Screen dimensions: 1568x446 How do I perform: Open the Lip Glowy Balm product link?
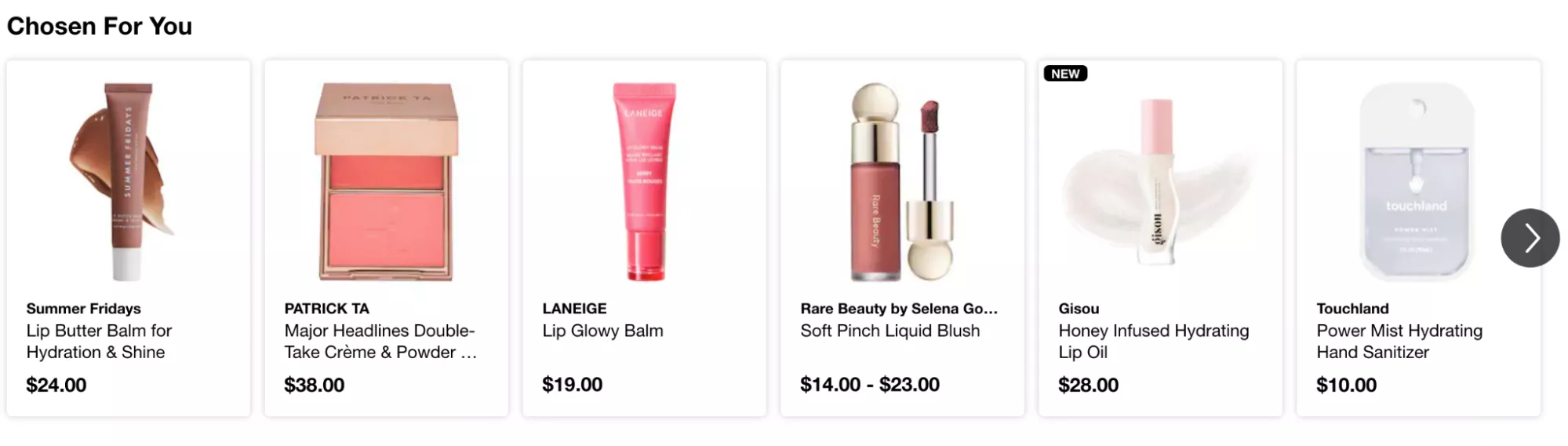[x=602, y=331]
